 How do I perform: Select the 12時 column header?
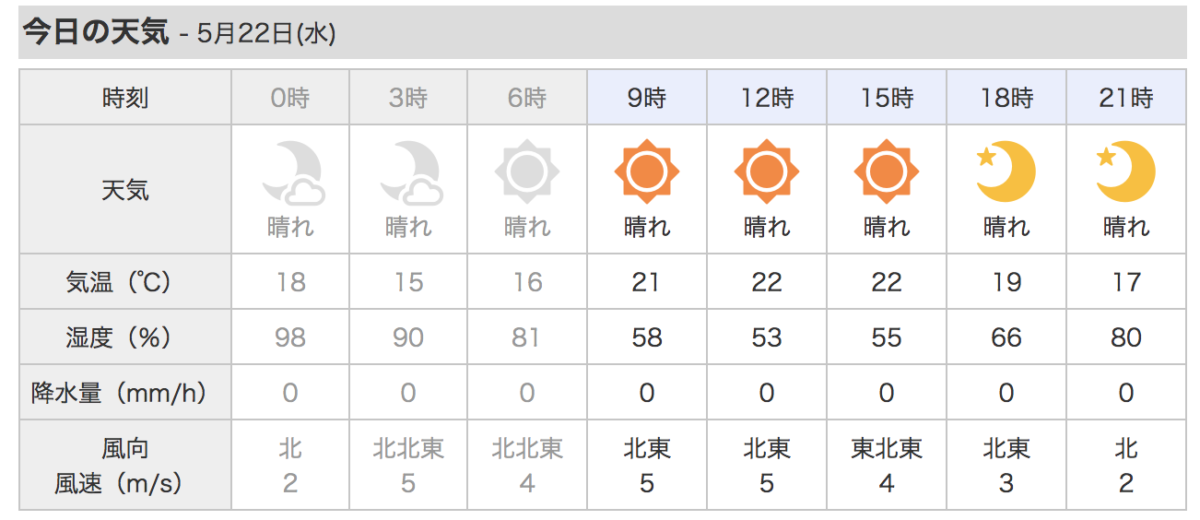click(x=766, y=98)
